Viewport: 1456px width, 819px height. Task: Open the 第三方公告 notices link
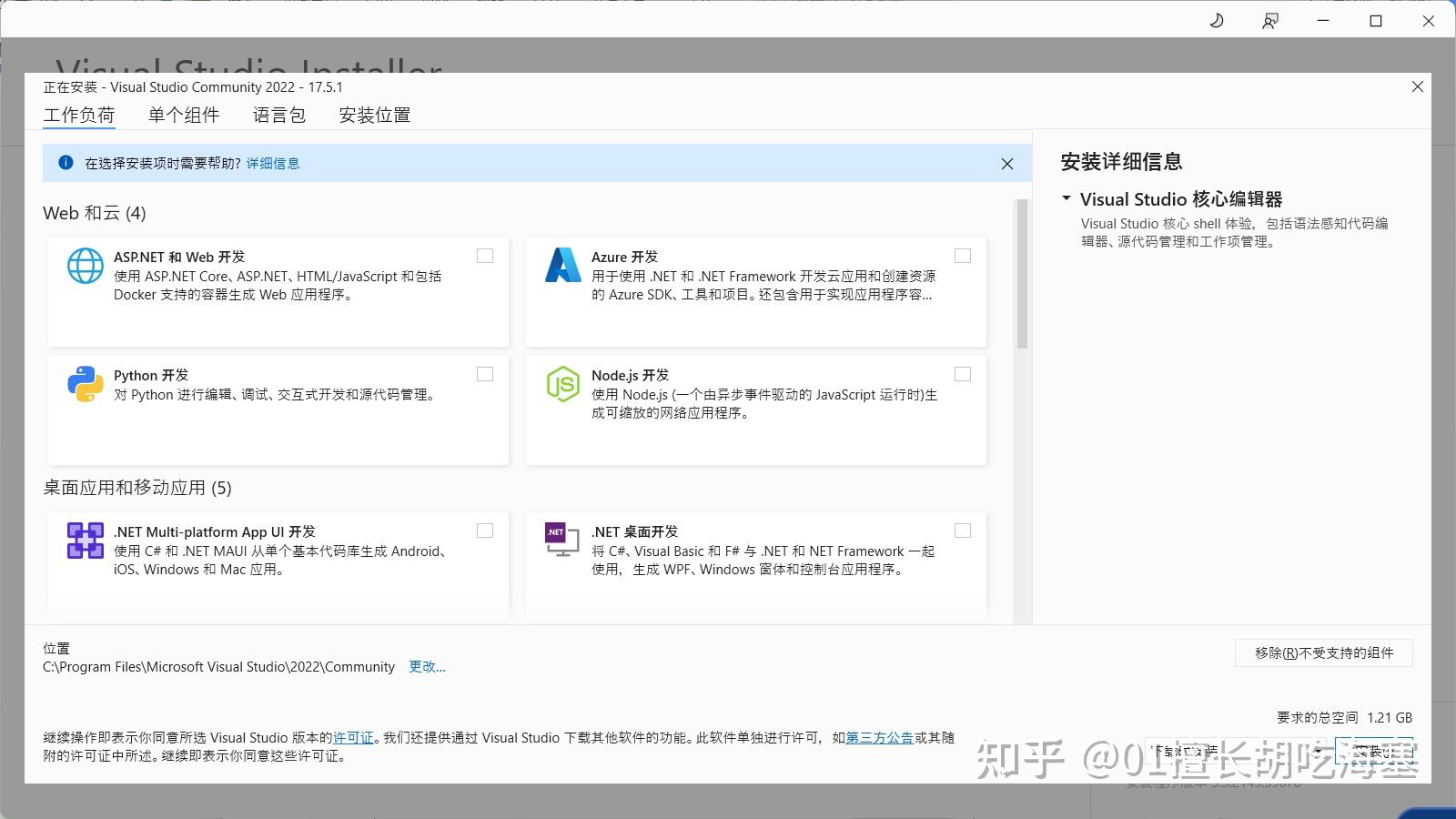(x=880, y=738)
